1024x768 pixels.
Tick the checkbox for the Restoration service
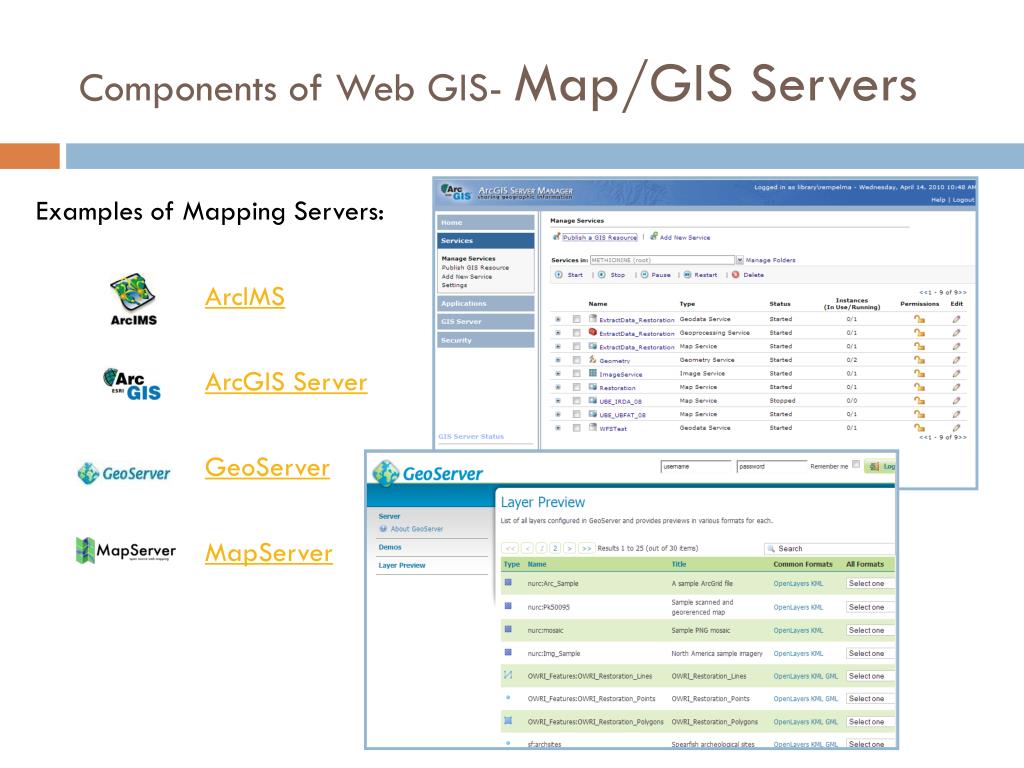[576, 387]
